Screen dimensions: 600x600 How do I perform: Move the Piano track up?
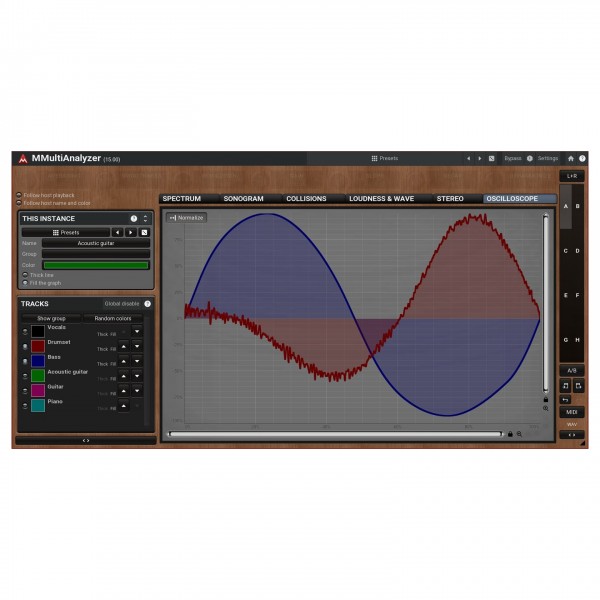coord(124,406)
